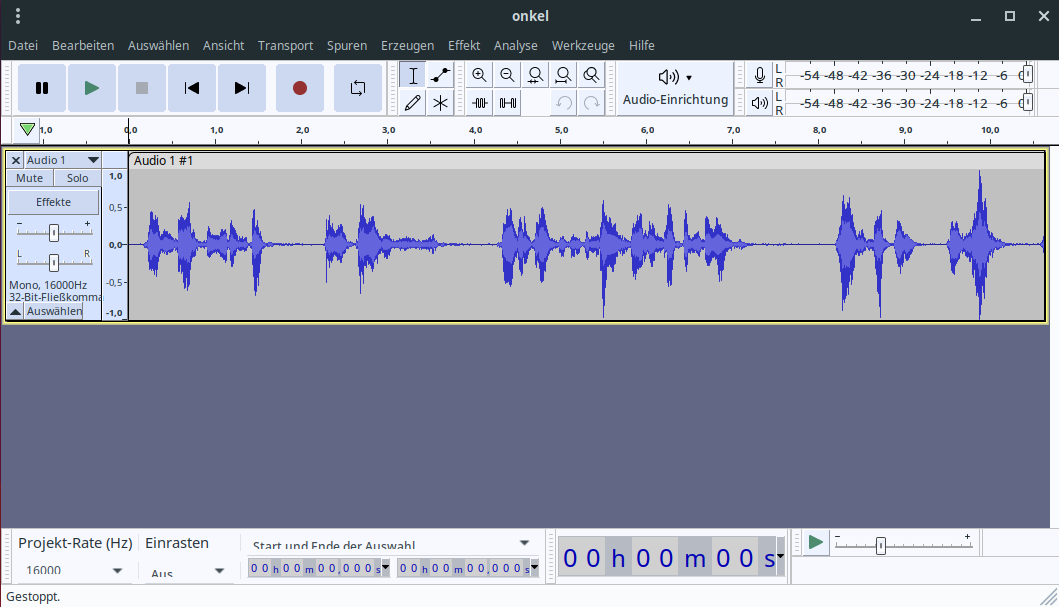Screen dimensions: 1059x607
Task: Click the Effekte button on the track
Action: (52, 201)
